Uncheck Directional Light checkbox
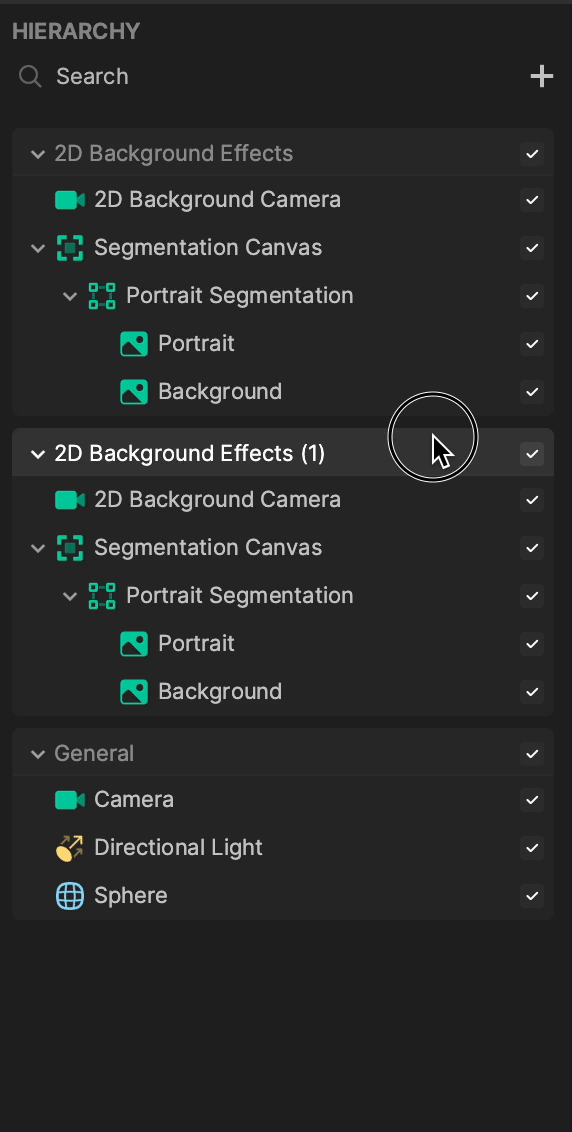Screen dimensions: 572x1132 tap(532, 848)
